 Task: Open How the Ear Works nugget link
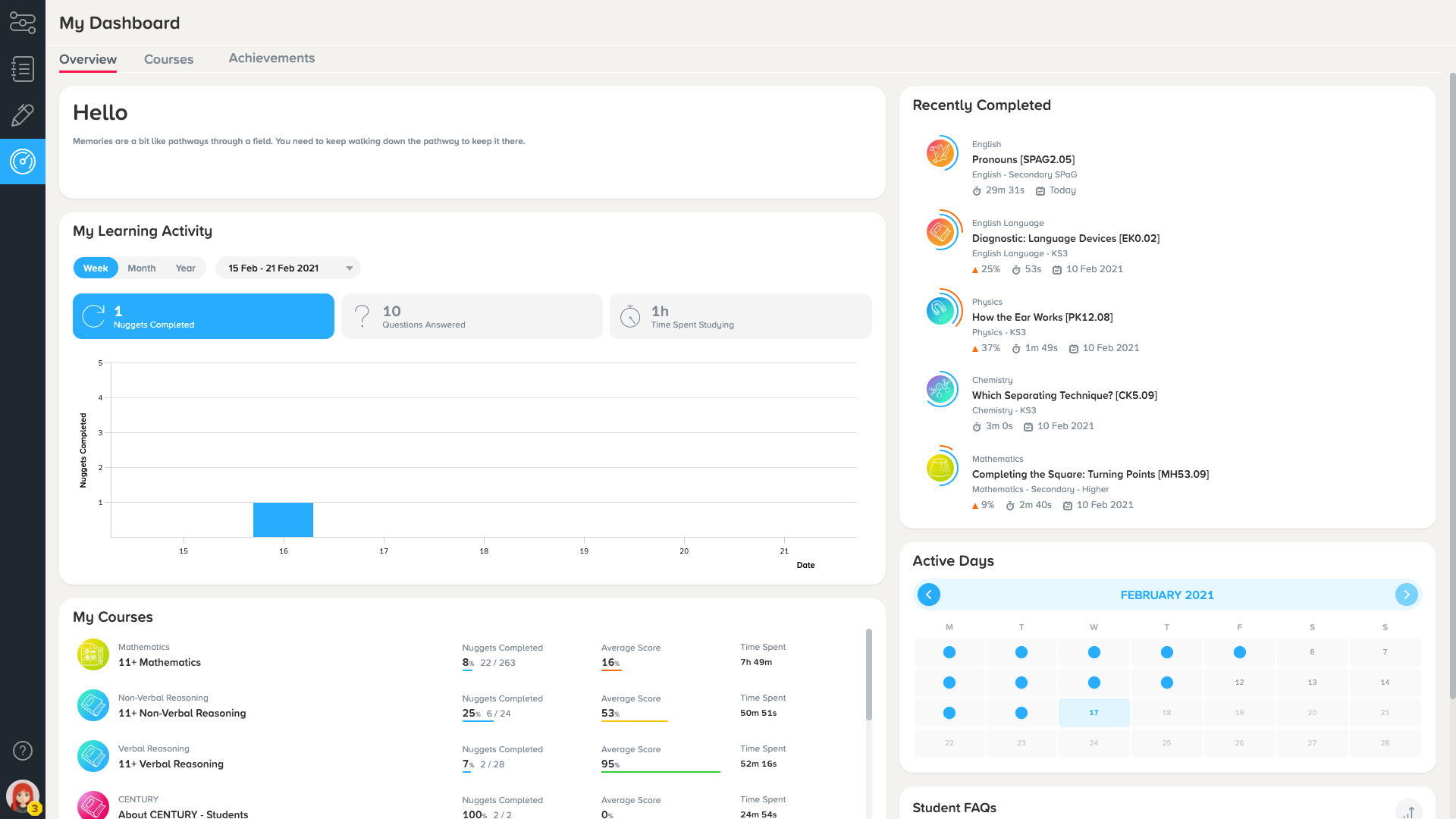(1042, 317)
